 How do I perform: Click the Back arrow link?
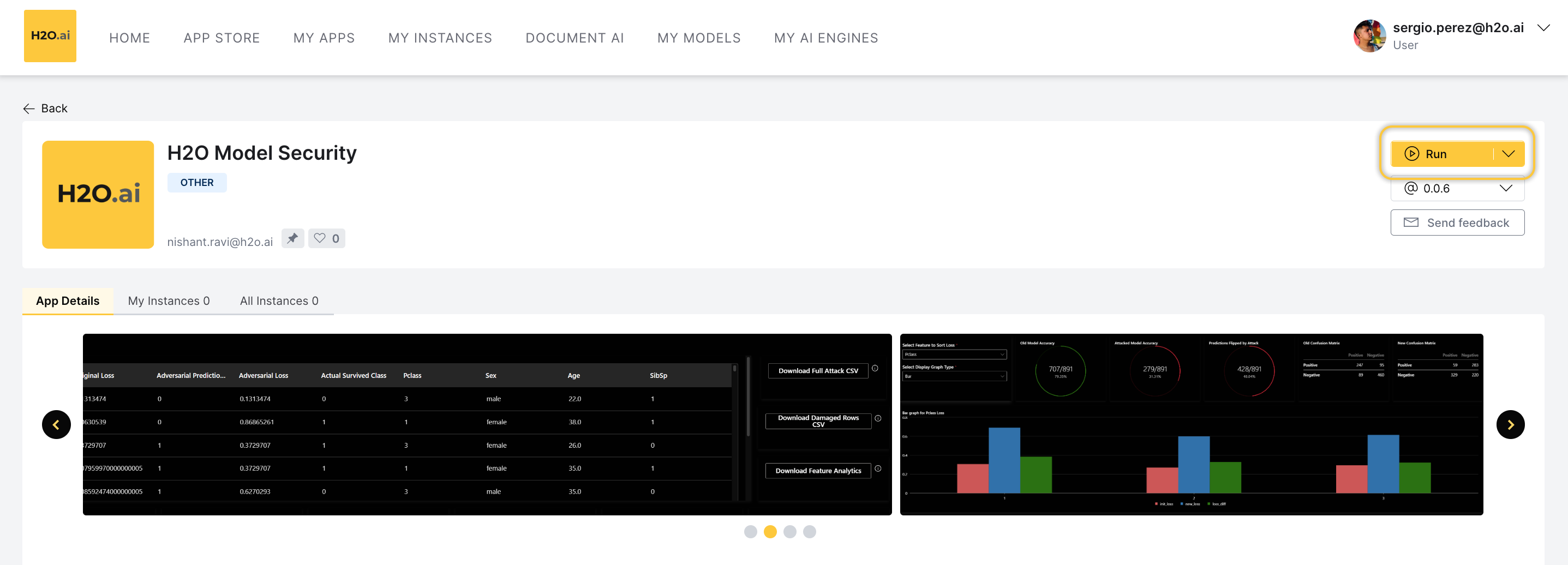tap(45, 109)
